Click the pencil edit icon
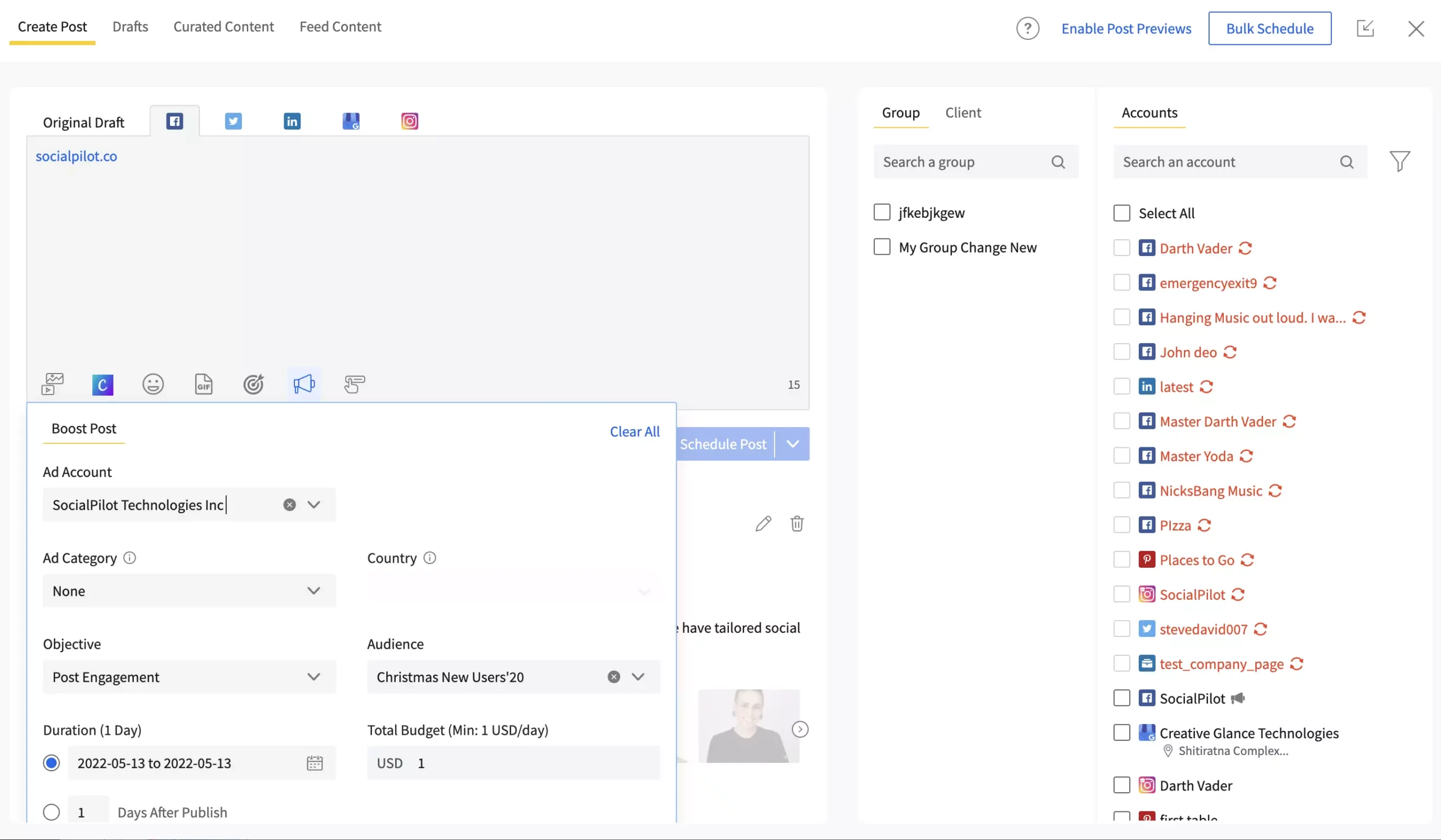1441x840 pixels. click(x=763, y=523)
